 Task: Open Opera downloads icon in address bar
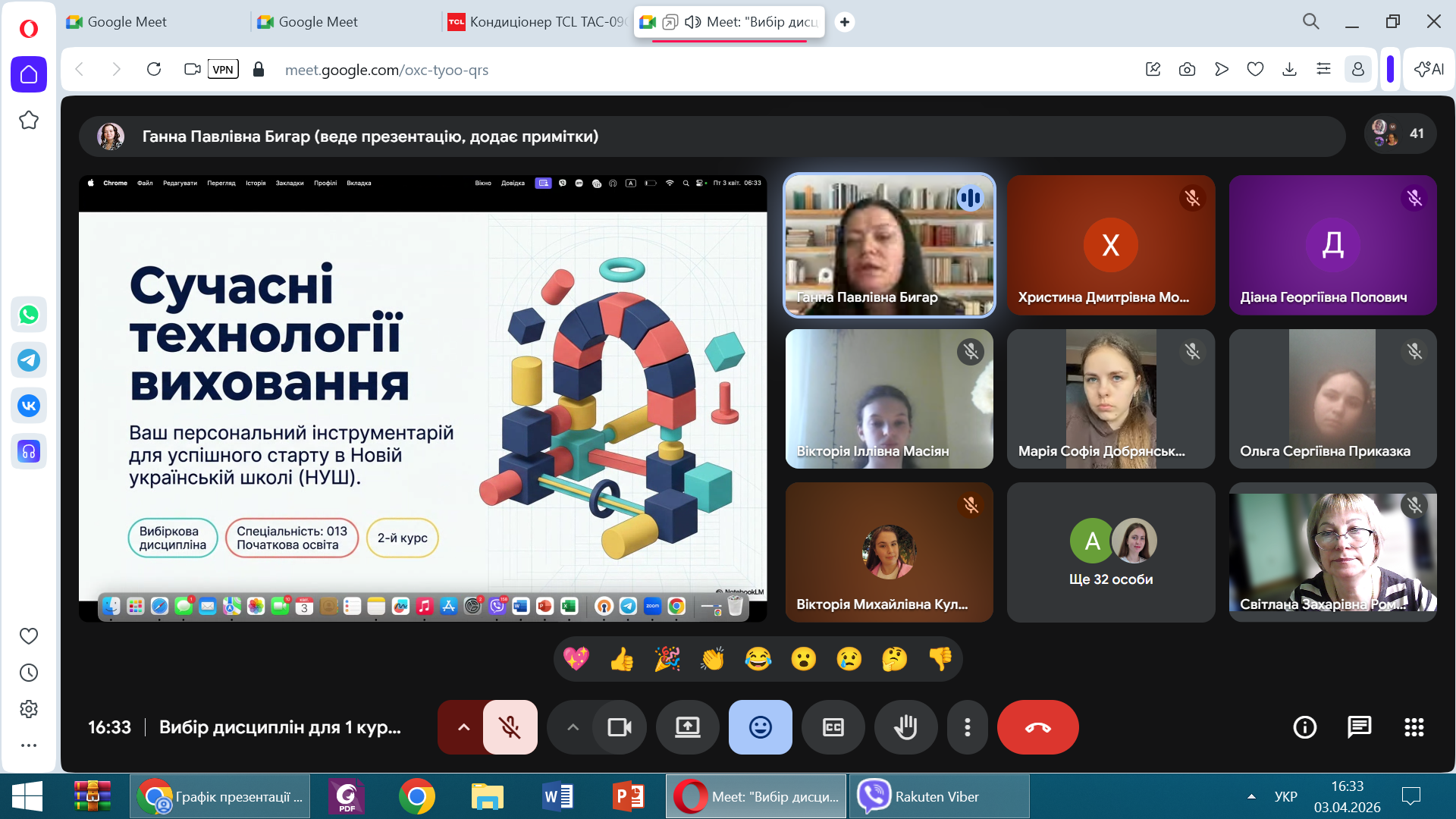tap(1289, 69)
